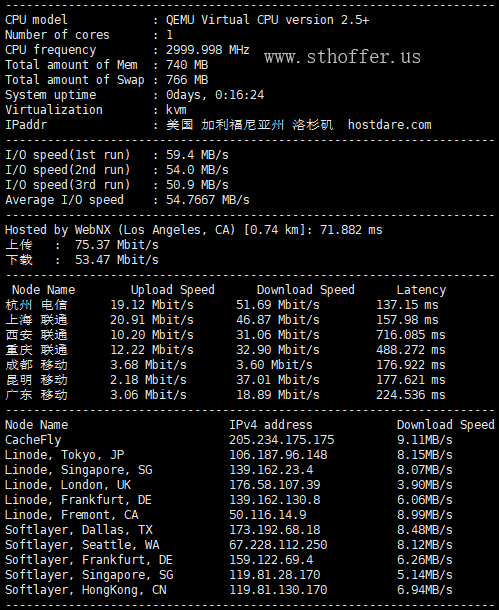Click the I/O speed(1st run) value 59.4 MB/s
This screenshot has height=610, width=499.
(197, 155)
